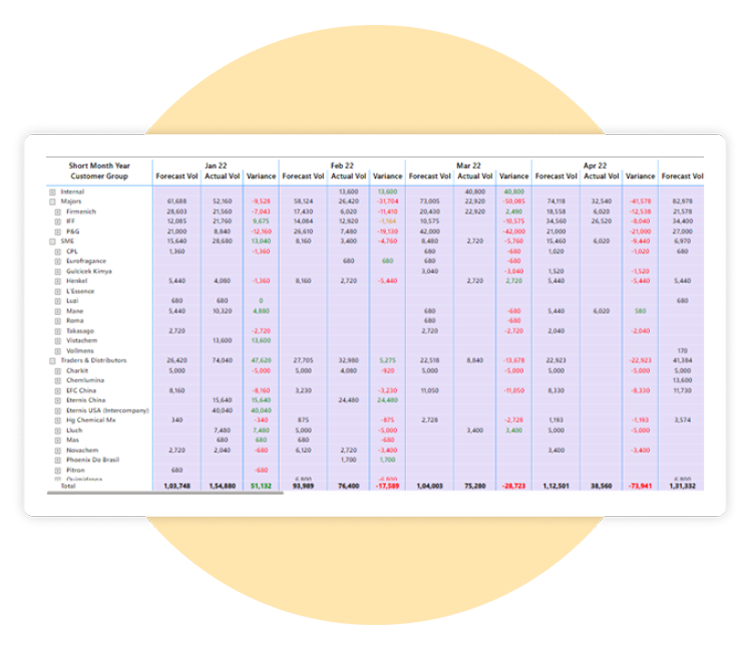Click the plus icon next to IFF
750x650 pixels.
pos(58,221)
